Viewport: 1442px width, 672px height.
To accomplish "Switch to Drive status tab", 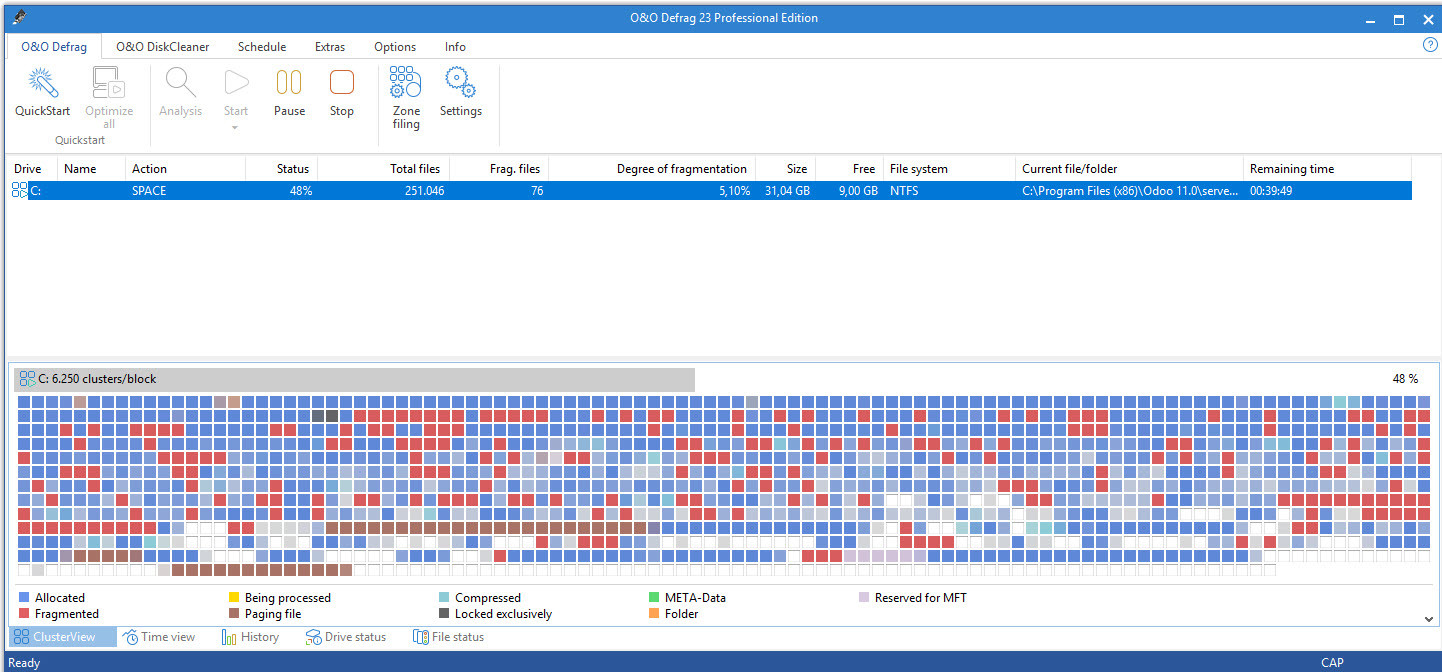I will 346,637.
